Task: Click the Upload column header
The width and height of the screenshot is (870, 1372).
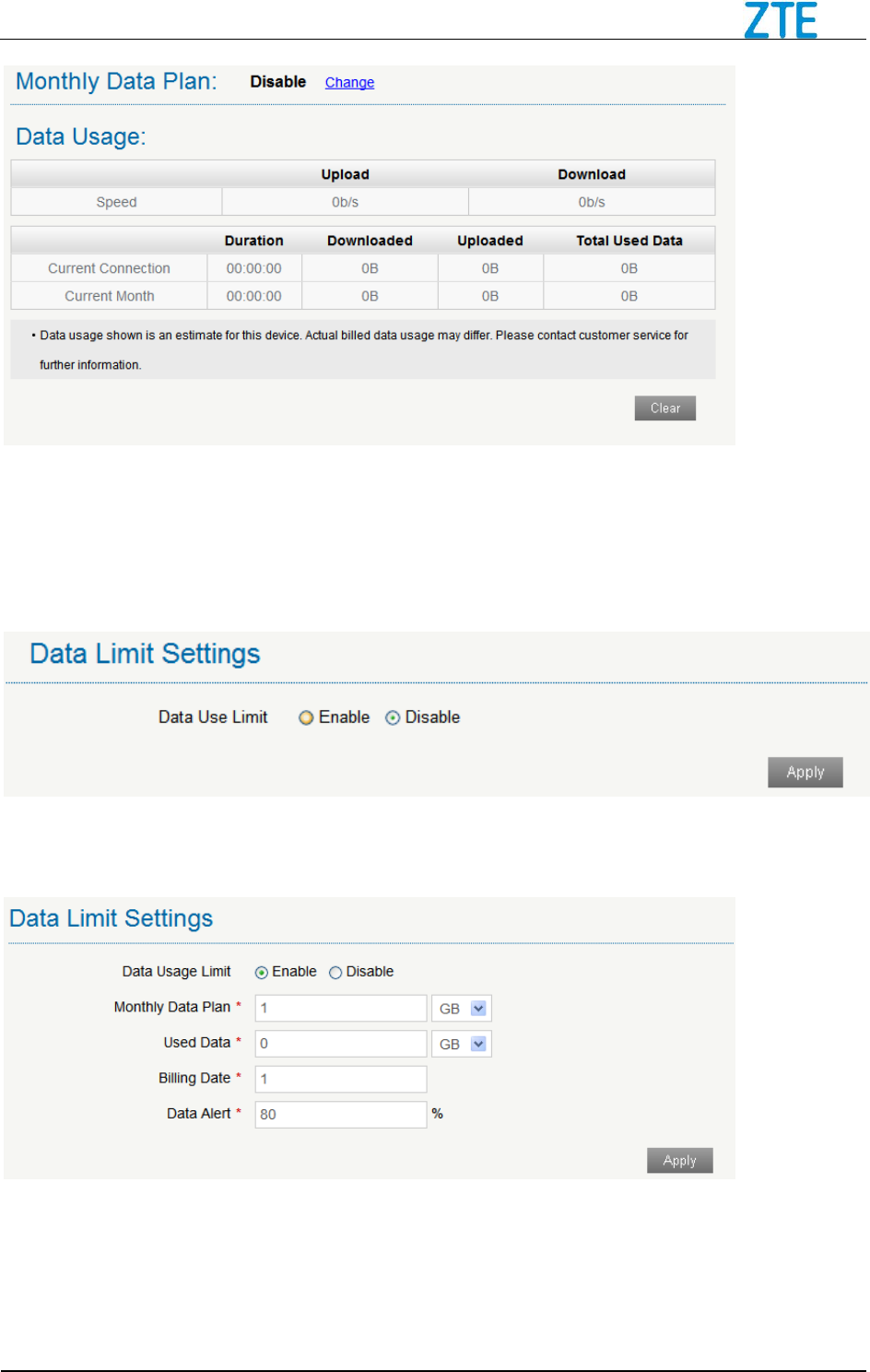Action: click(345, 174)
